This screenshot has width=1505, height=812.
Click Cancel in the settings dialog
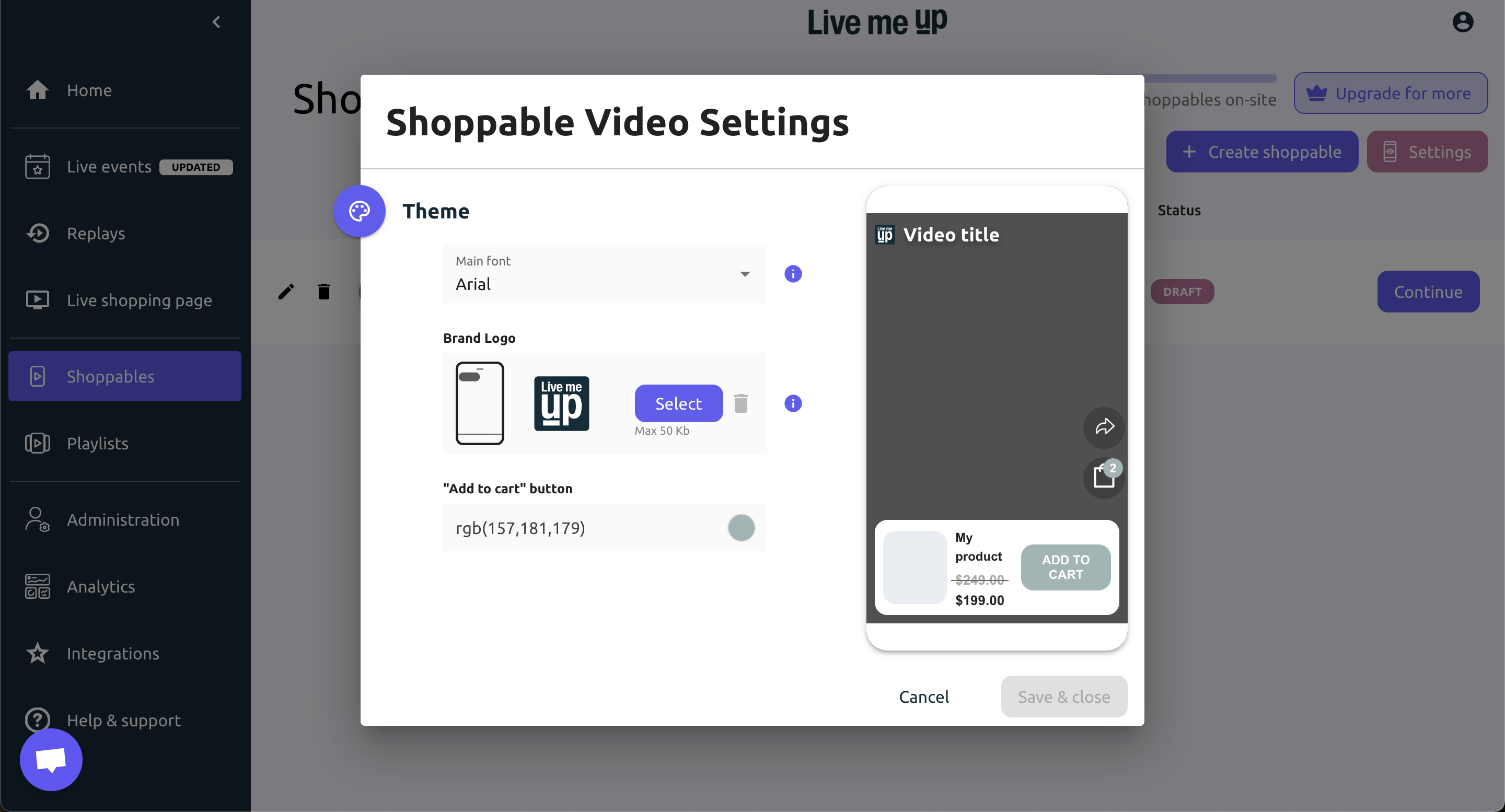point(924,697)
